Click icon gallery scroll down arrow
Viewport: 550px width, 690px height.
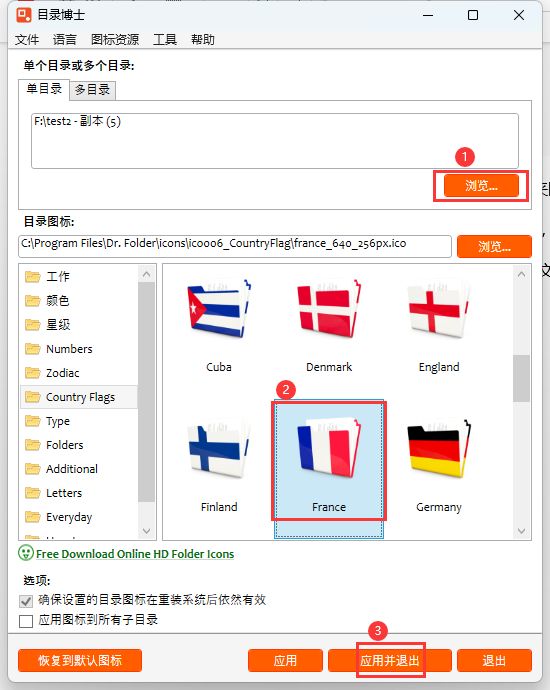coord(521,531)
